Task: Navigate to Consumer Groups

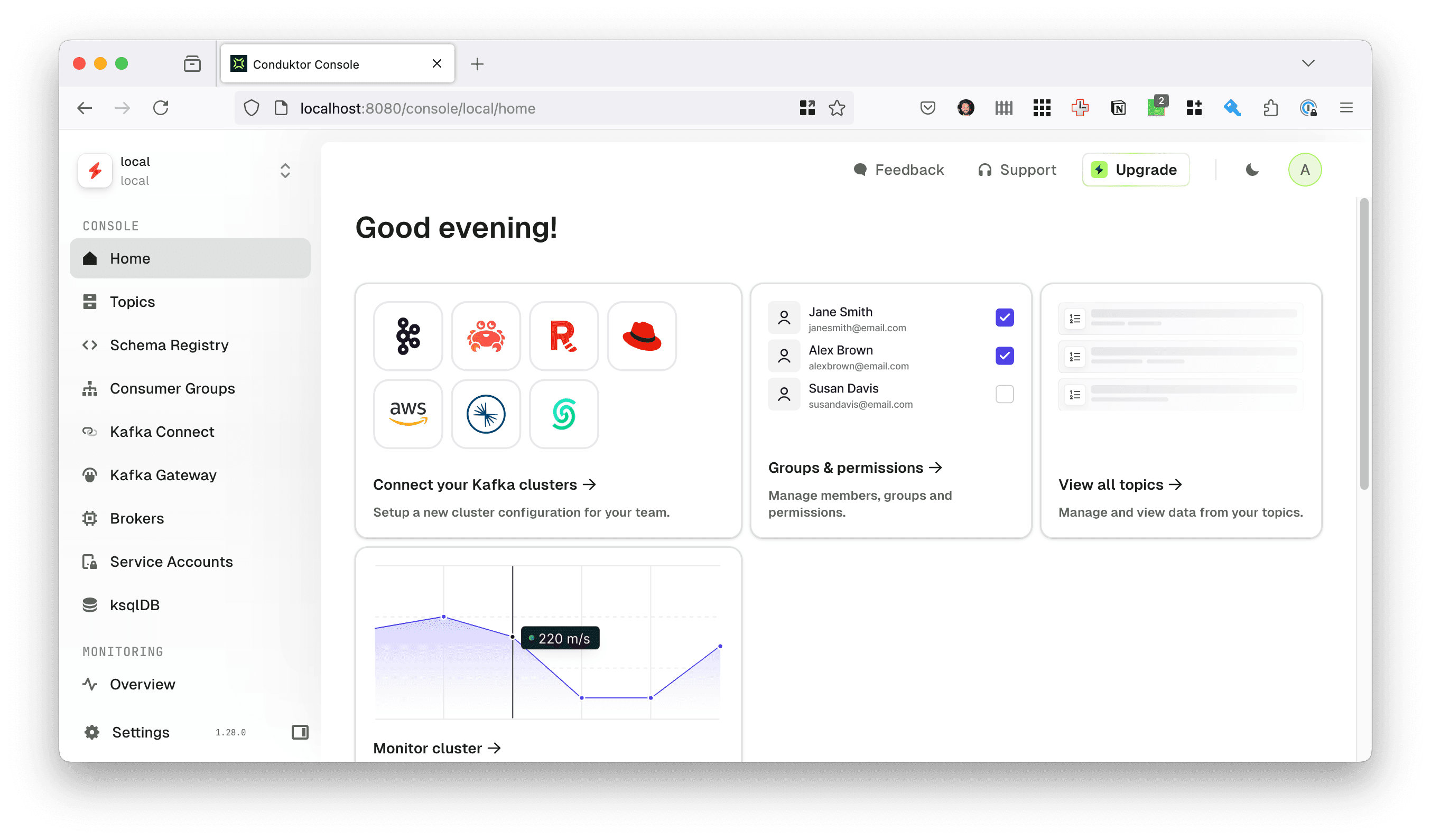Action: pyautogui.click(x=190, y=388)
